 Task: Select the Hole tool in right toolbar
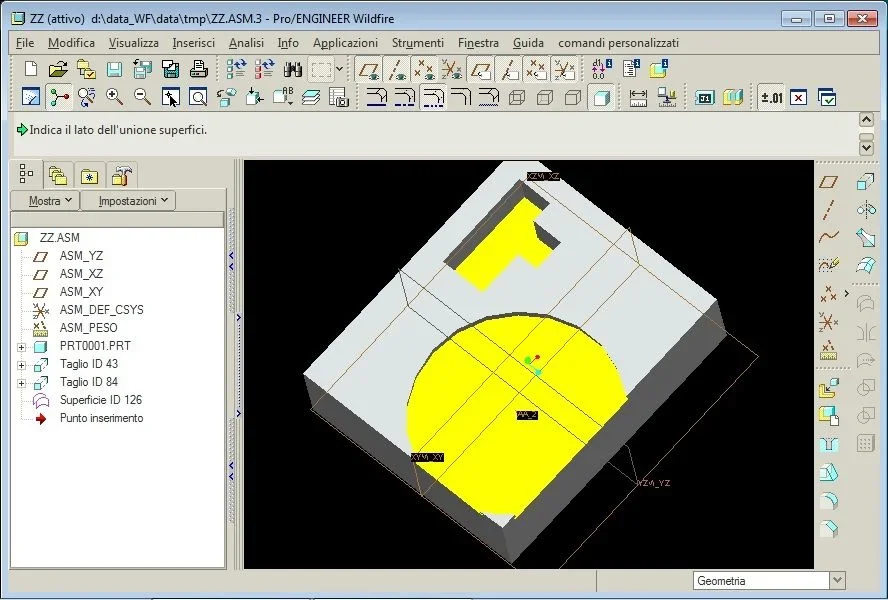coord(829,445)
